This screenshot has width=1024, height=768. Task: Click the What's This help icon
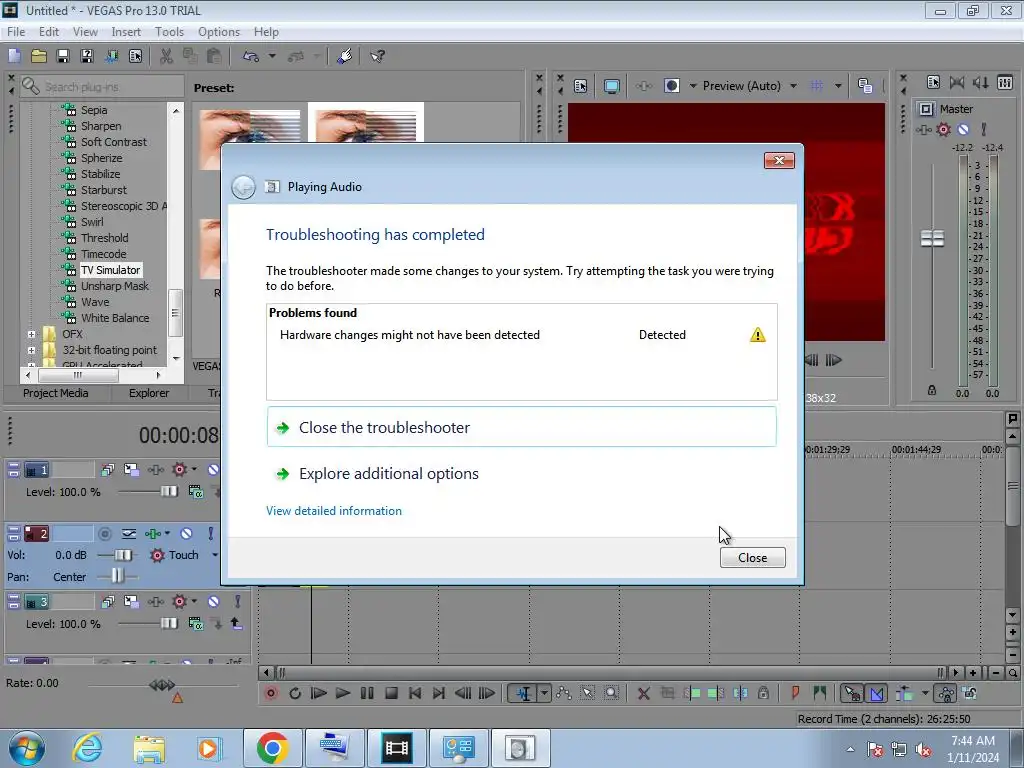(x=377, y=56)
